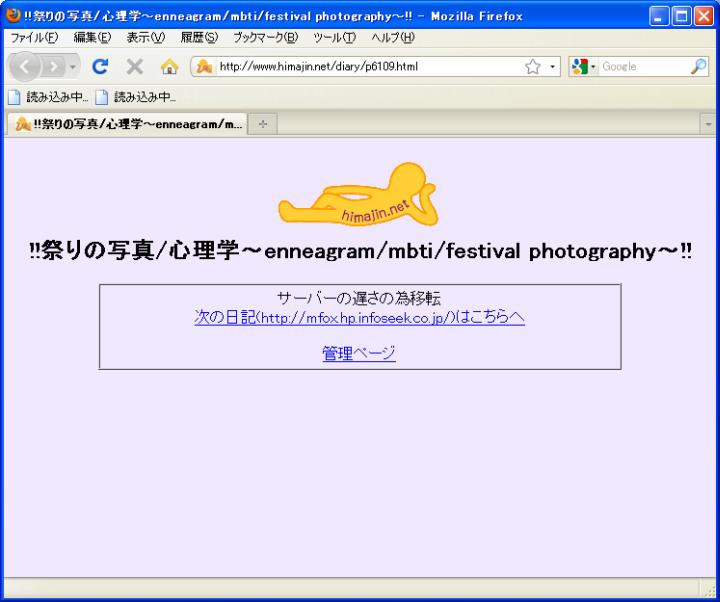Open the Google search engine dropdown

point(584,67)
